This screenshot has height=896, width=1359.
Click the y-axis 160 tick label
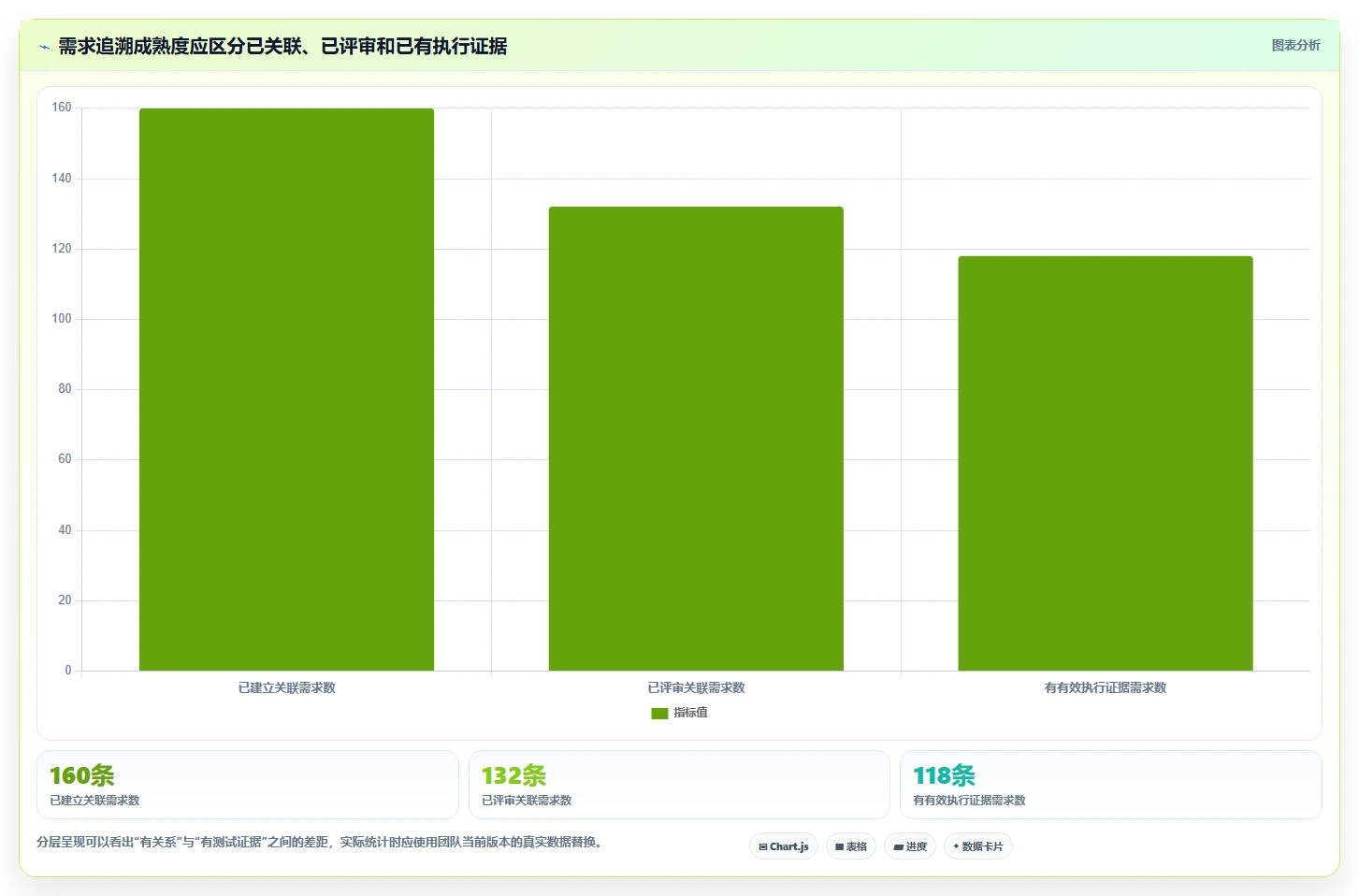coord(62,108)
